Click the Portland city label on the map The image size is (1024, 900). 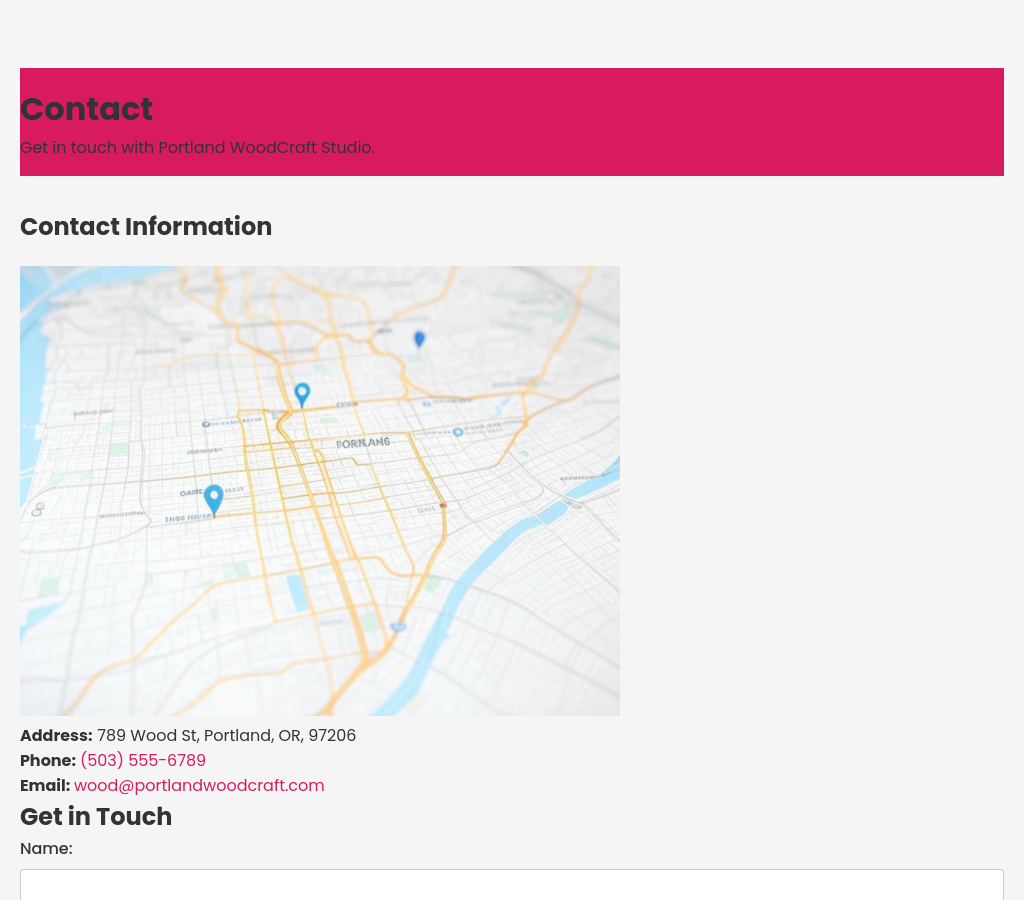pos(363,442)
